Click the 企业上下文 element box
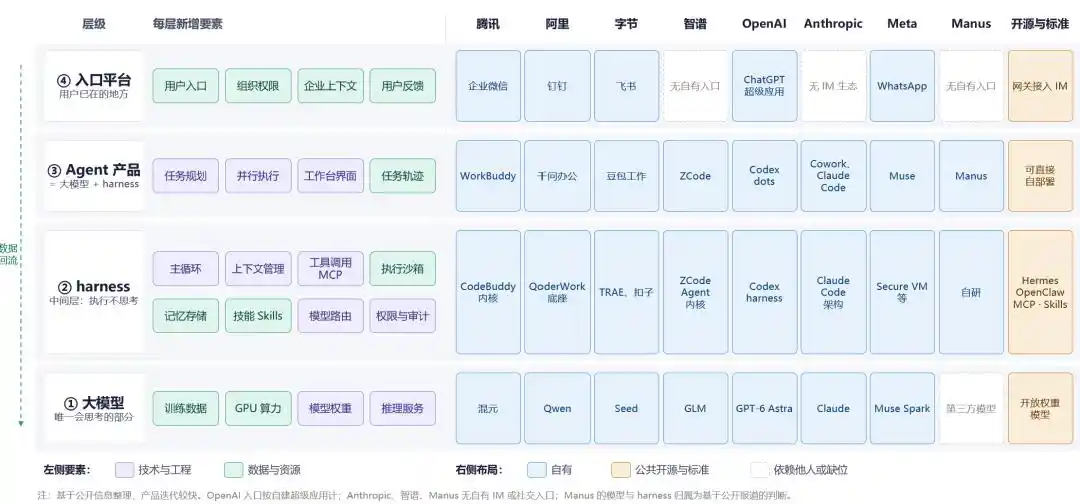1080x504 pixels. tap(331, 86)
